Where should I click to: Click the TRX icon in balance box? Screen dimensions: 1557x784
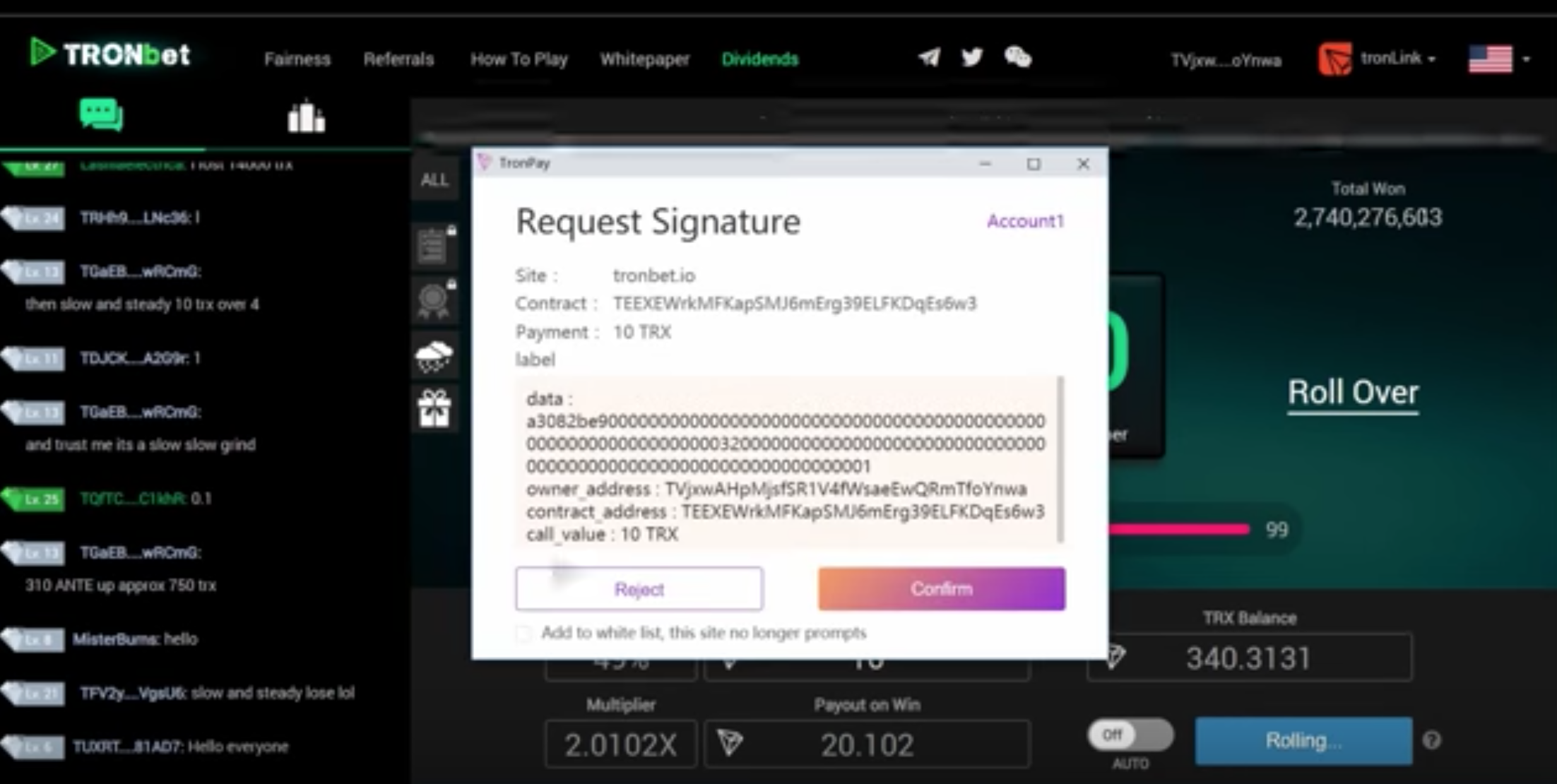tap(1114, 657)
